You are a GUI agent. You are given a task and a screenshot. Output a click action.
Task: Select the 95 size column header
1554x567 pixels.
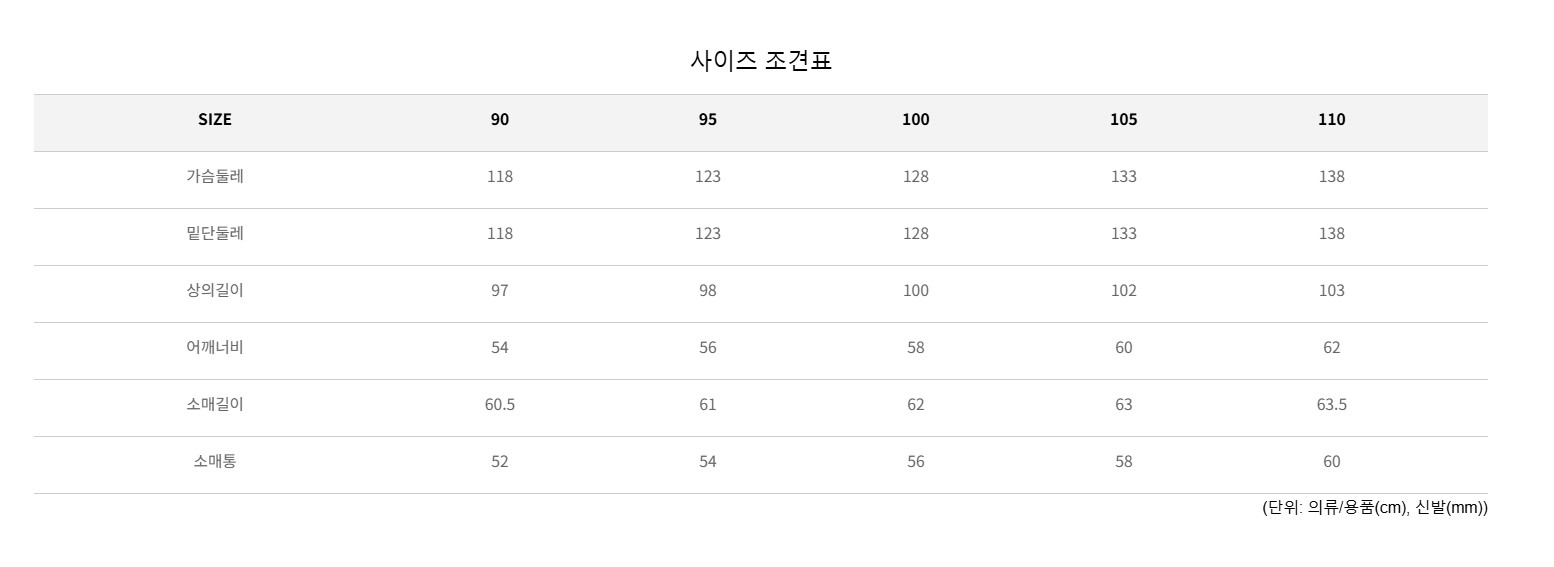(708, 120)
